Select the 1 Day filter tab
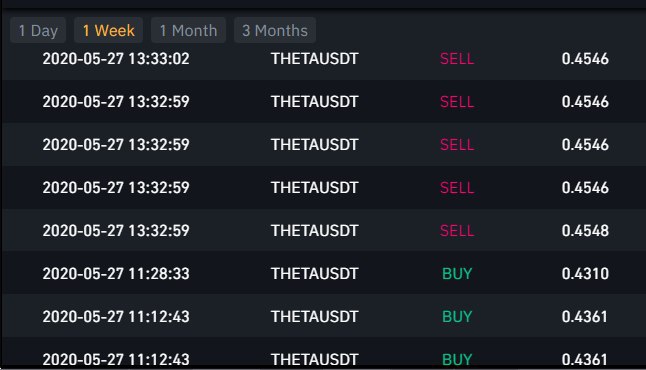Viewport: 646px width, 370px height. point(38,30)
